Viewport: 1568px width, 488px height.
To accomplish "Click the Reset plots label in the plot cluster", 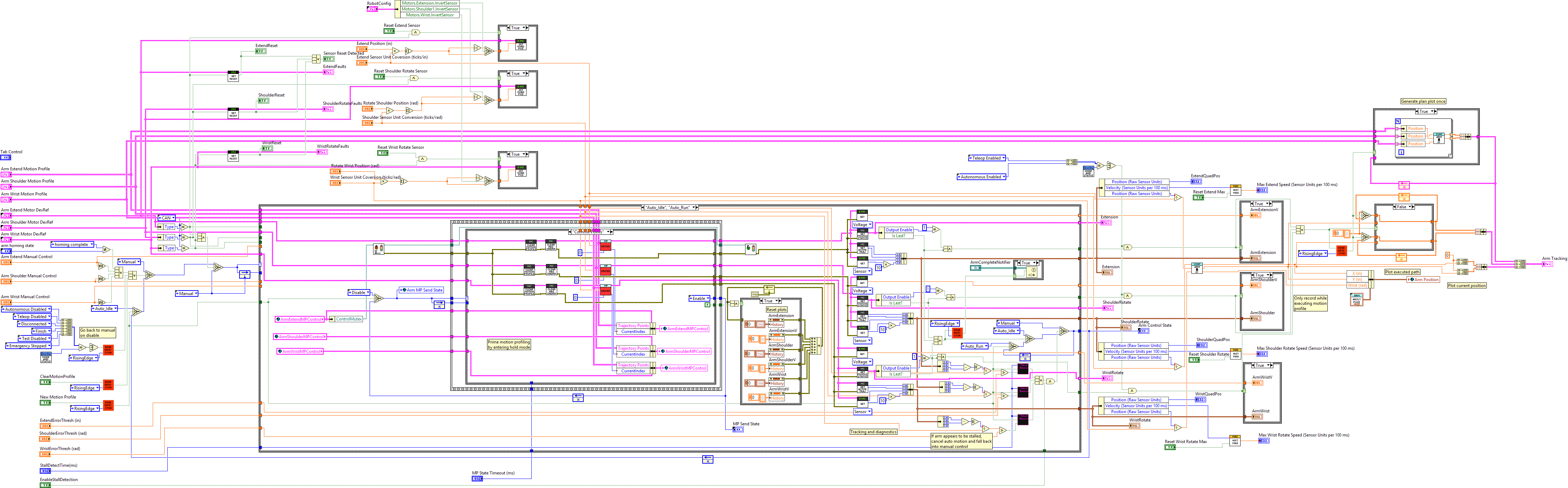I will [777, 310].
